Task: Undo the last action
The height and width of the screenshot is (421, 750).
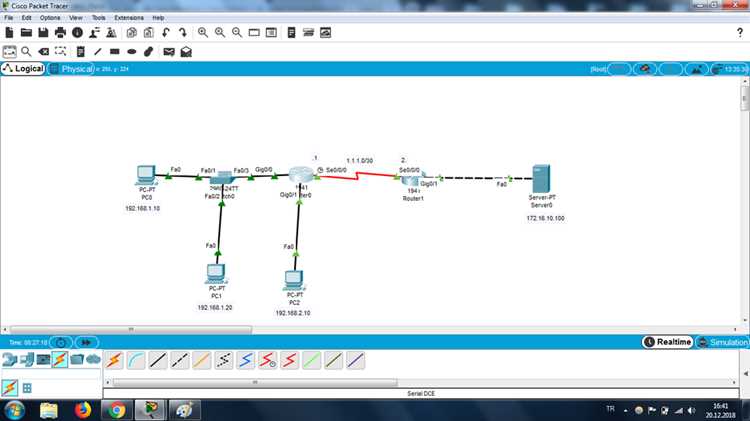Action: tap(166, 33)
